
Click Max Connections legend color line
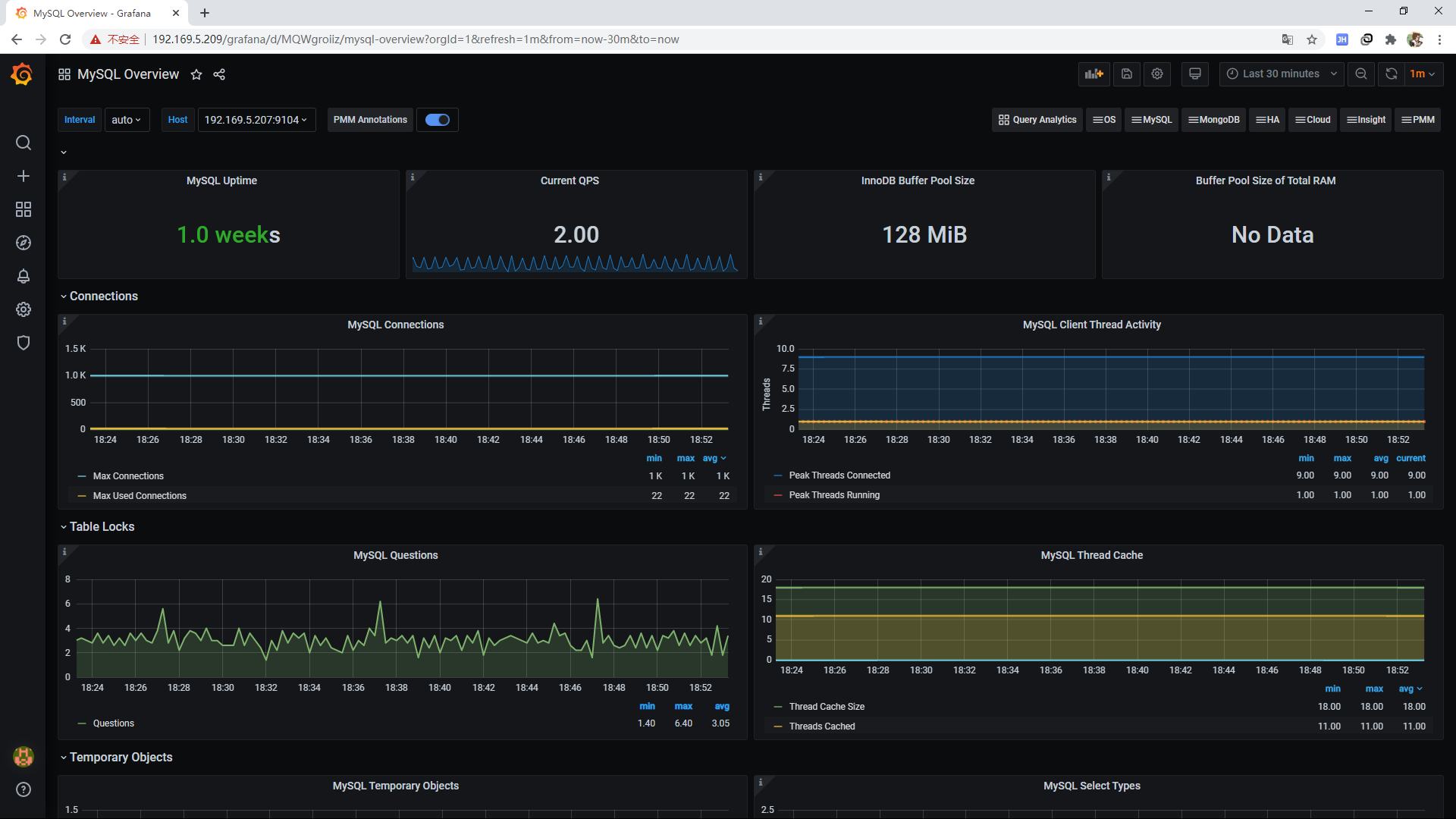point(82,476)
